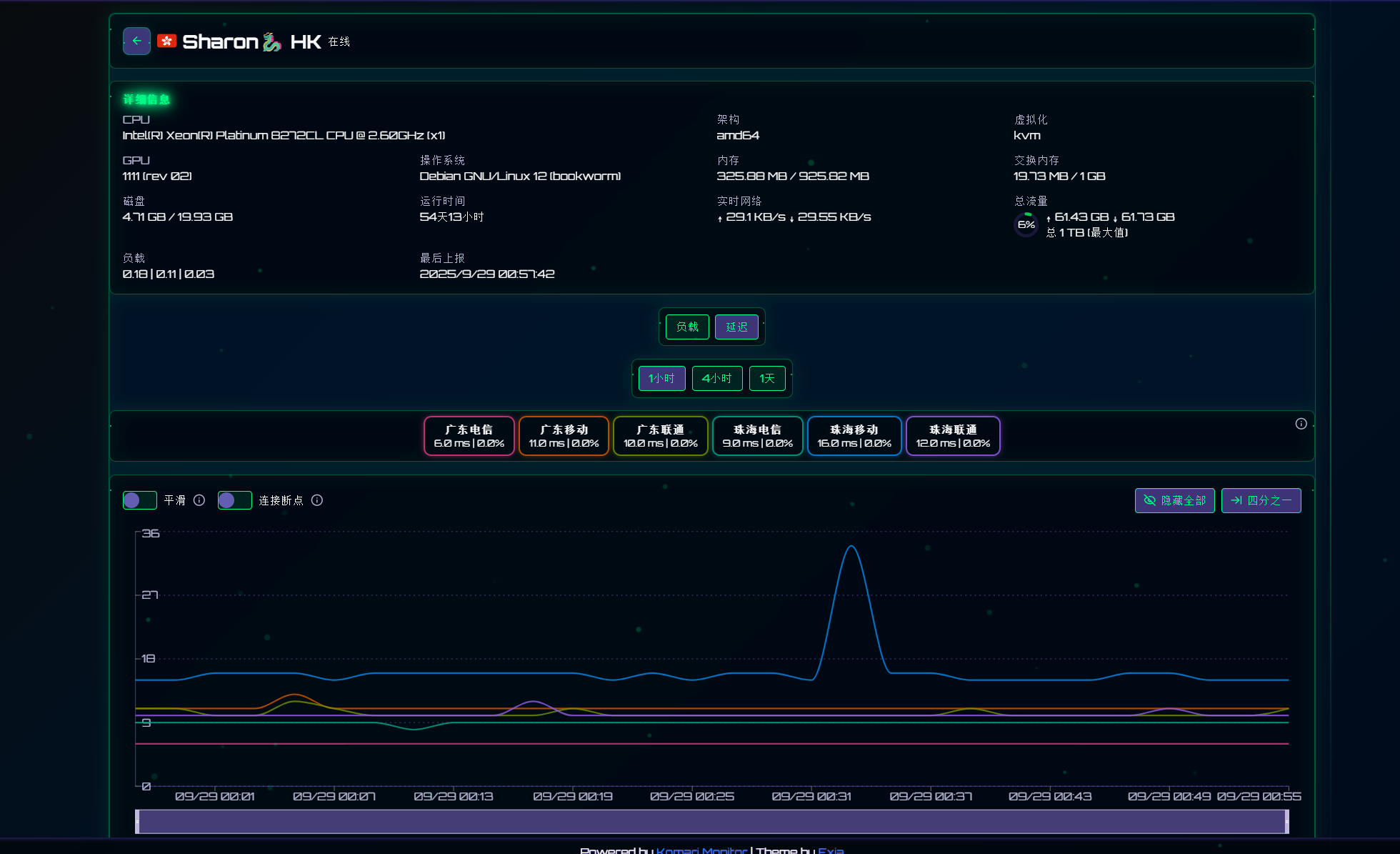This screenshot has width=1400, height=854.
Task: Open the Komari Monitor footer link
Action: (x=701, y=850)
